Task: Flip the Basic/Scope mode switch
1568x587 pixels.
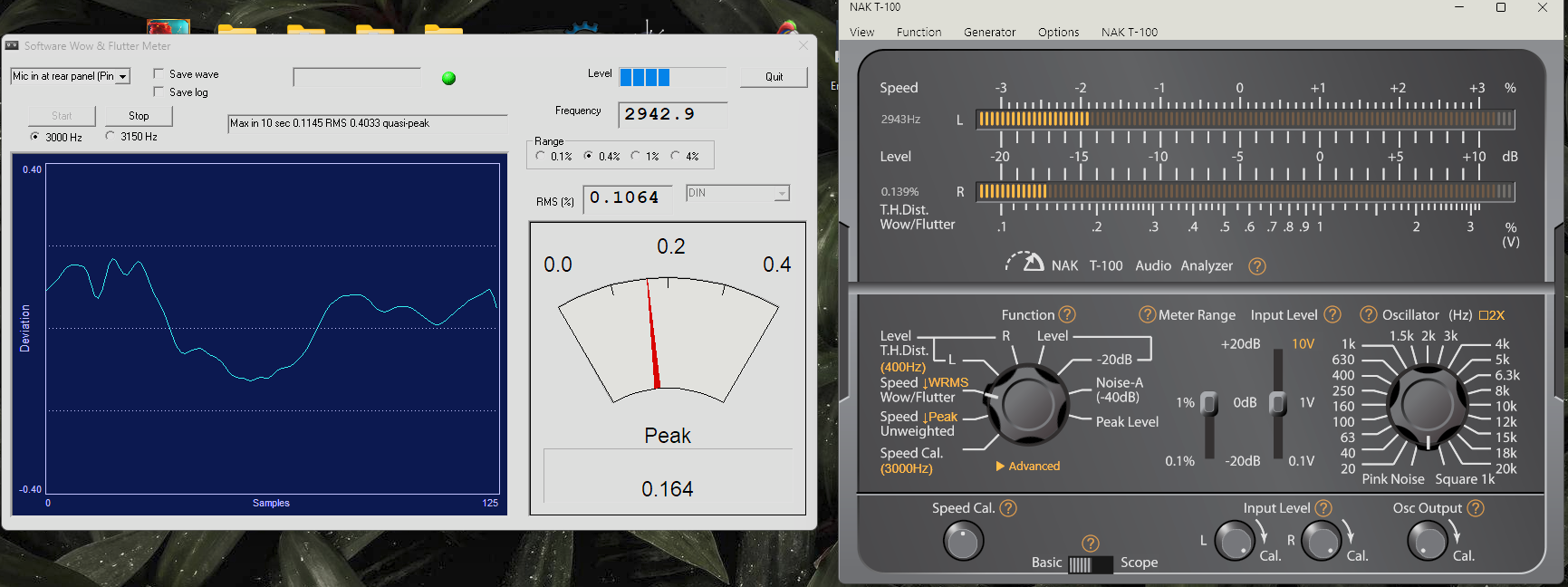Action: click(x=1091, y=564)
